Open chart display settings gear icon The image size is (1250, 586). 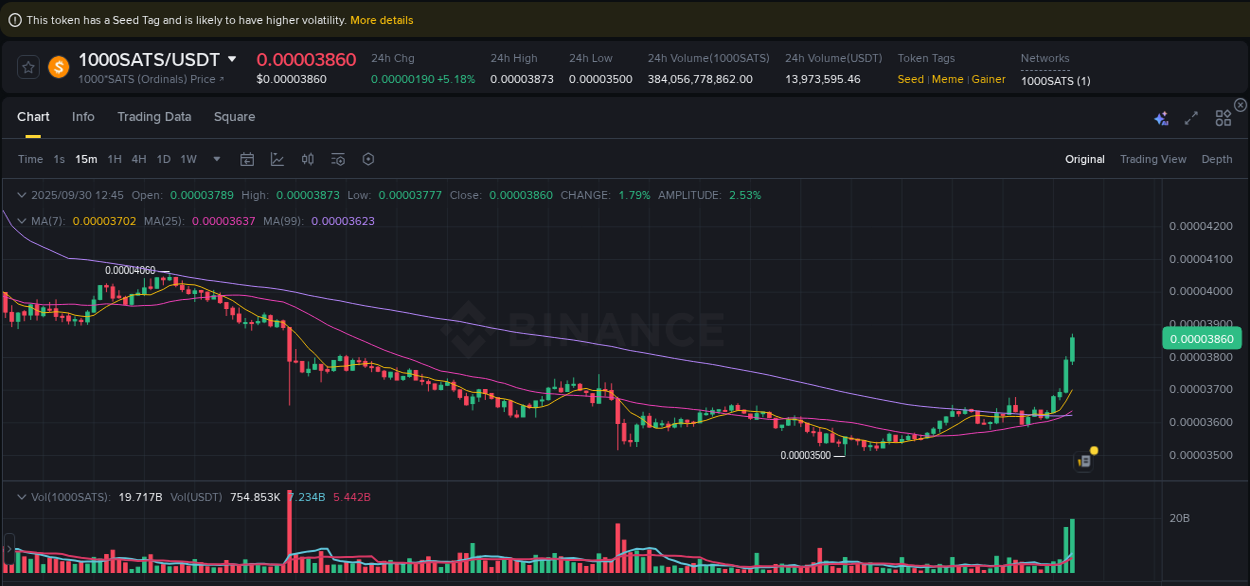[x=338, y=159]
